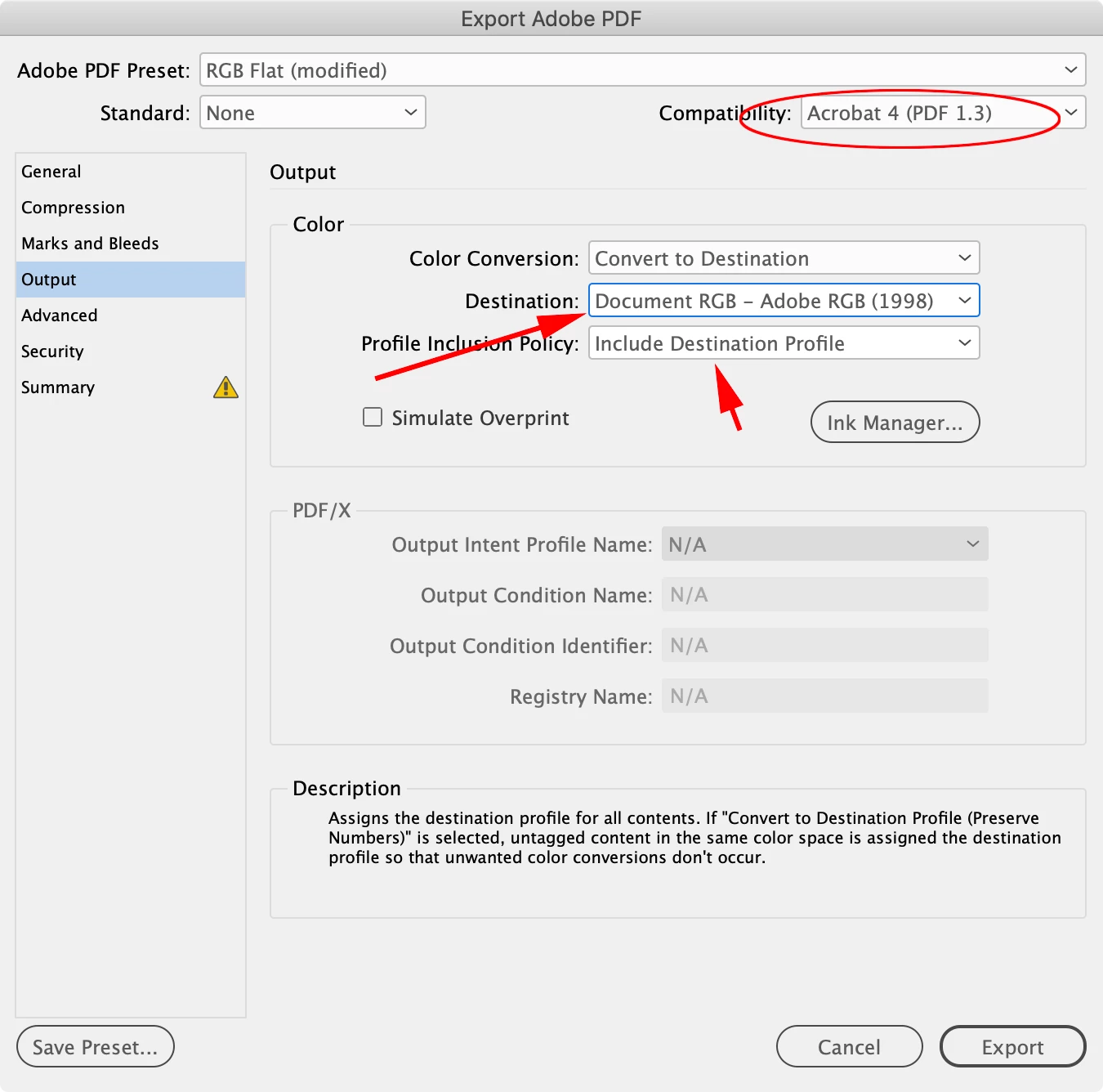Open the Color Conversion dropdown

[x=784, y=257]
